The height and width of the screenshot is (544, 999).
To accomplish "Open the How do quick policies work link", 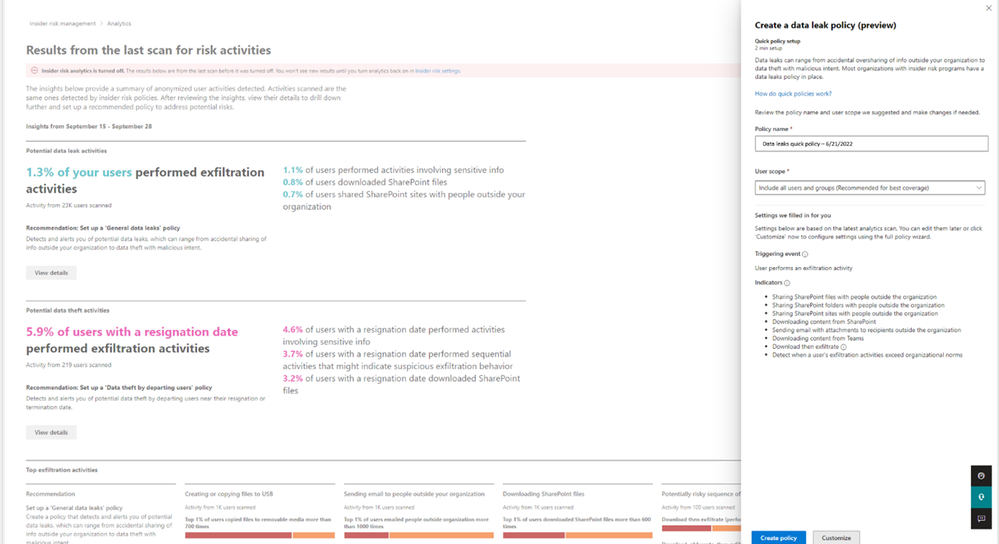I will [x=793, y=94].
